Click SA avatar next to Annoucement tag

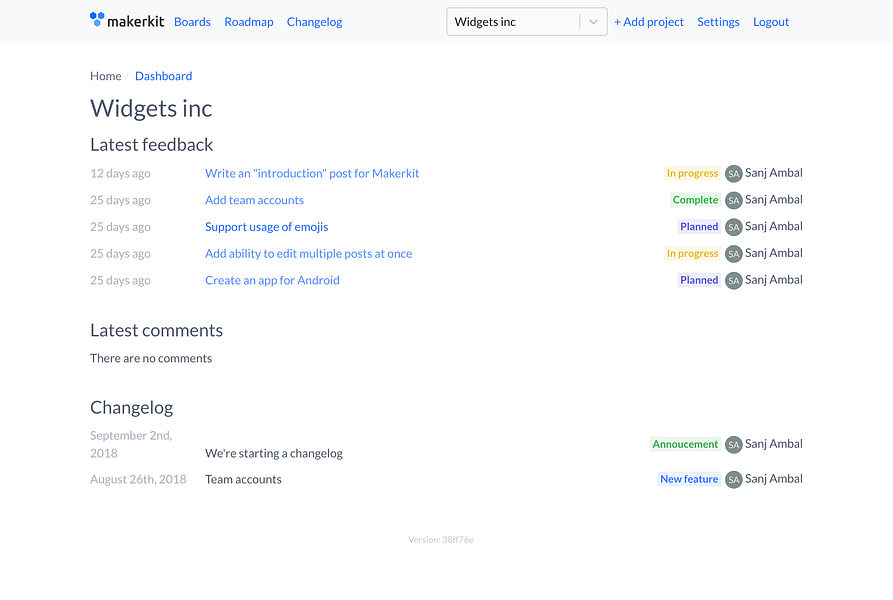pos(734,445)
